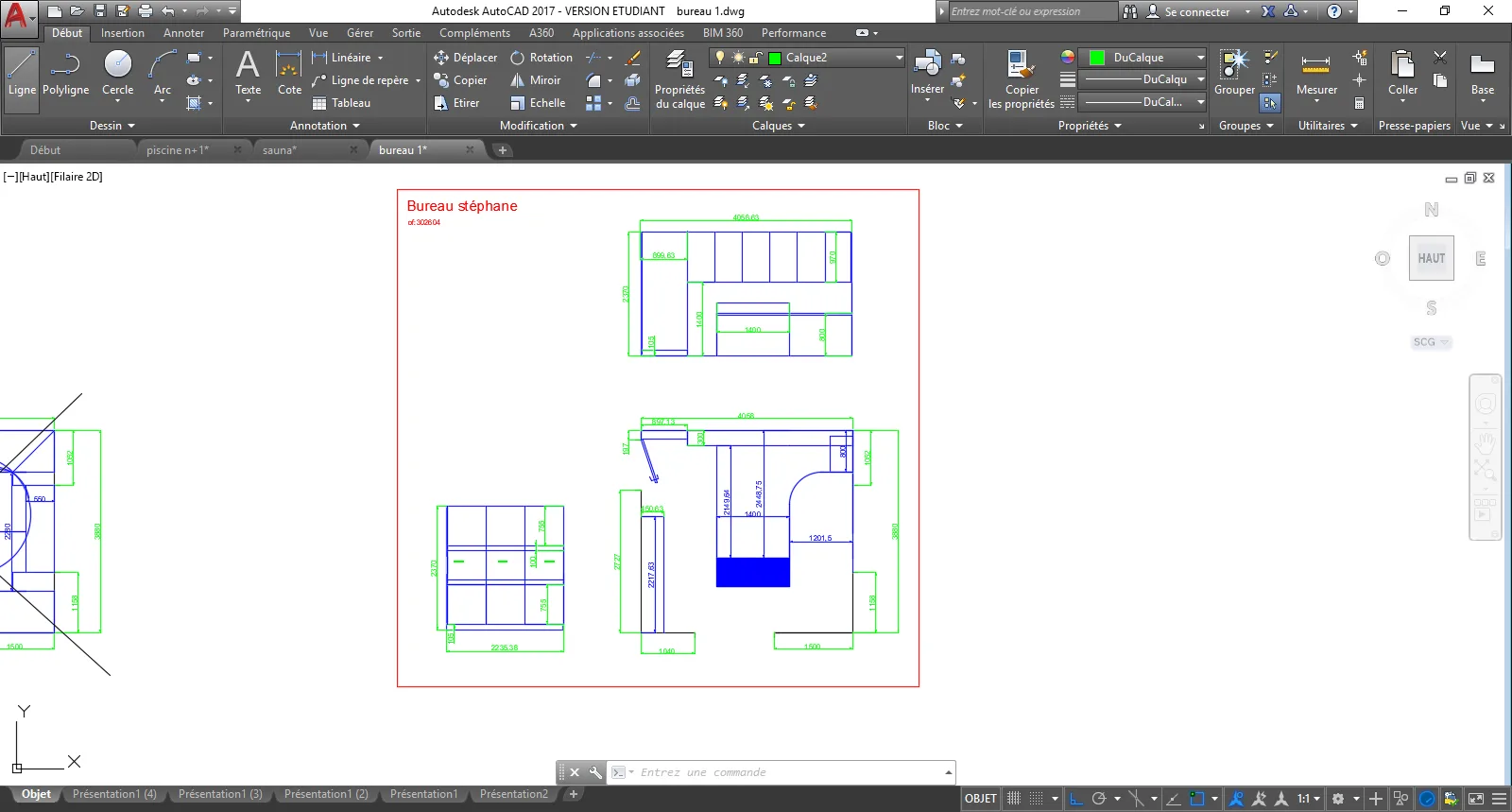
Task: Click the HAUT face of ViewCube
Action: 1431,258
